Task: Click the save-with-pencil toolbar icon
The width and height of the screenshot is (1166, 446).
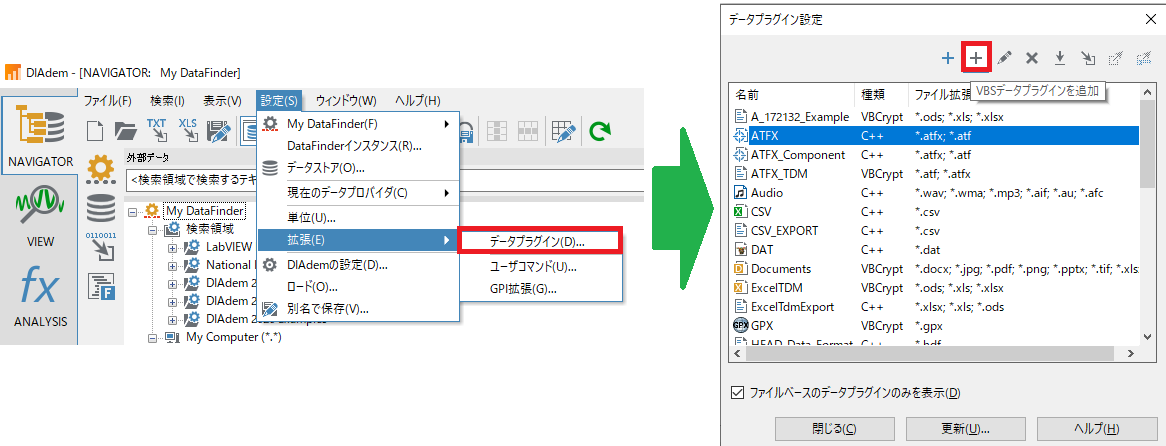Action: [219, 131]
